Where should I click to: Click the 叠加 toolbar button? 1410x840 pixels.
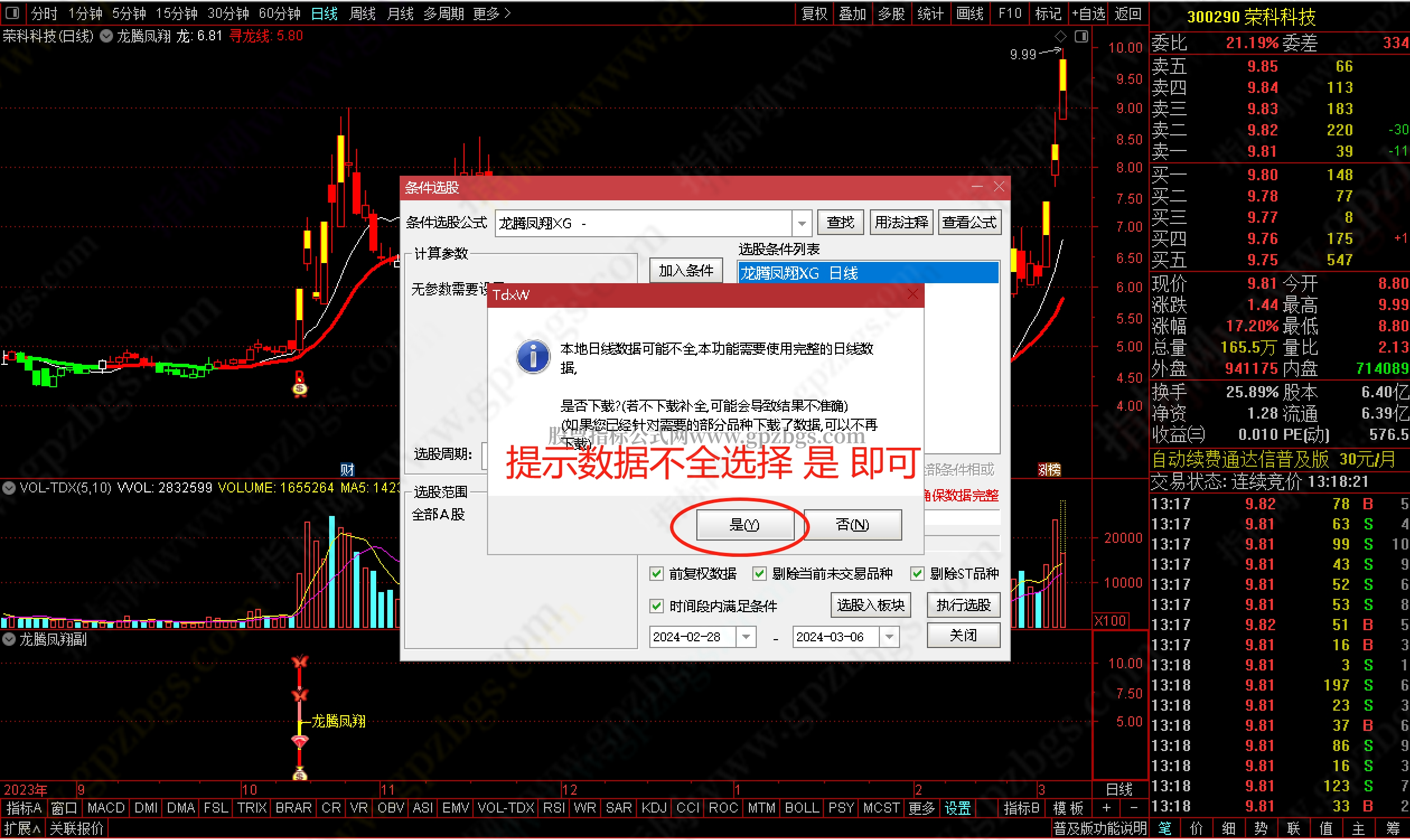[x=852, y=13]
